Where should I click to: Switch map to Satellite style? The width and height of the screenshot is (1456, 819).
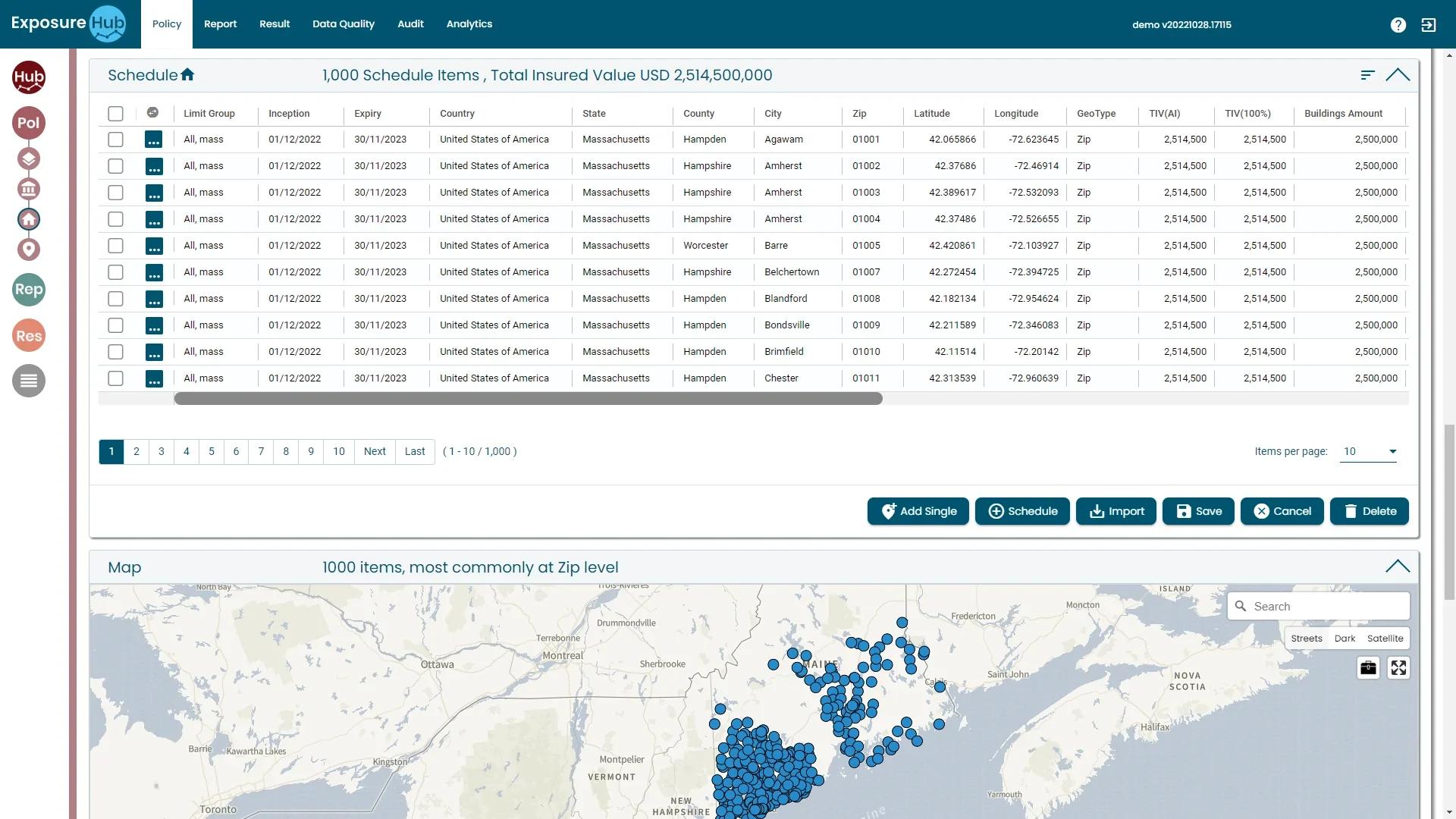click(x=1385, y=639)
